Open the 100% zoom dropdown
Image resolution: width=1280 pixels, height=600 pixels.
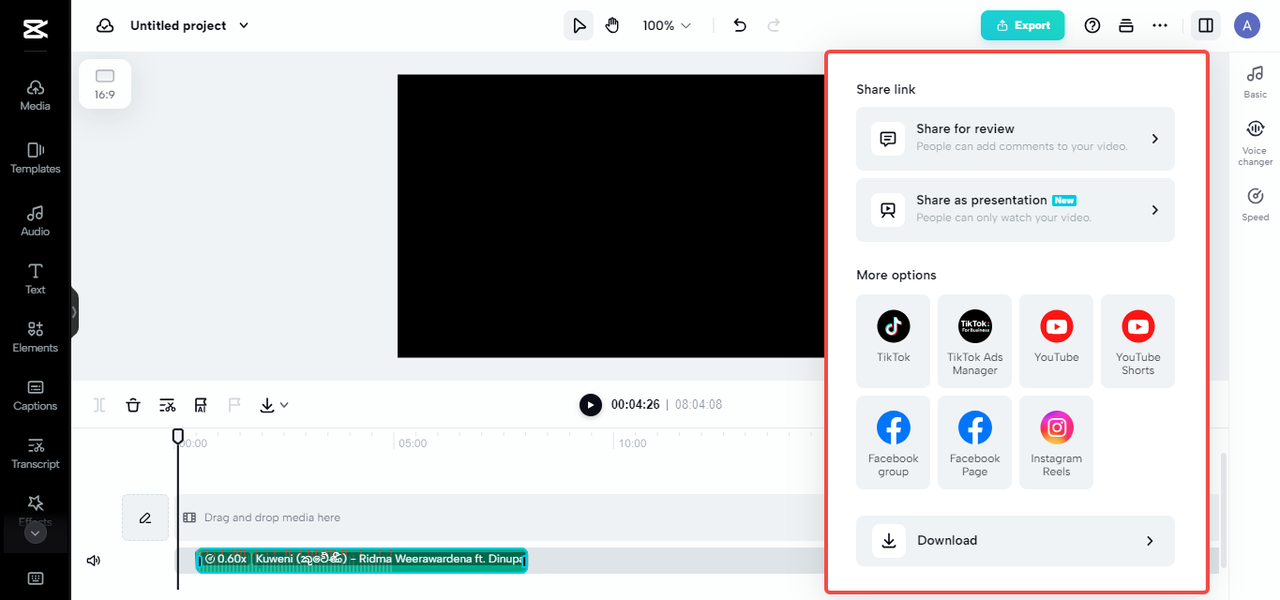click(x=667, y=26)
